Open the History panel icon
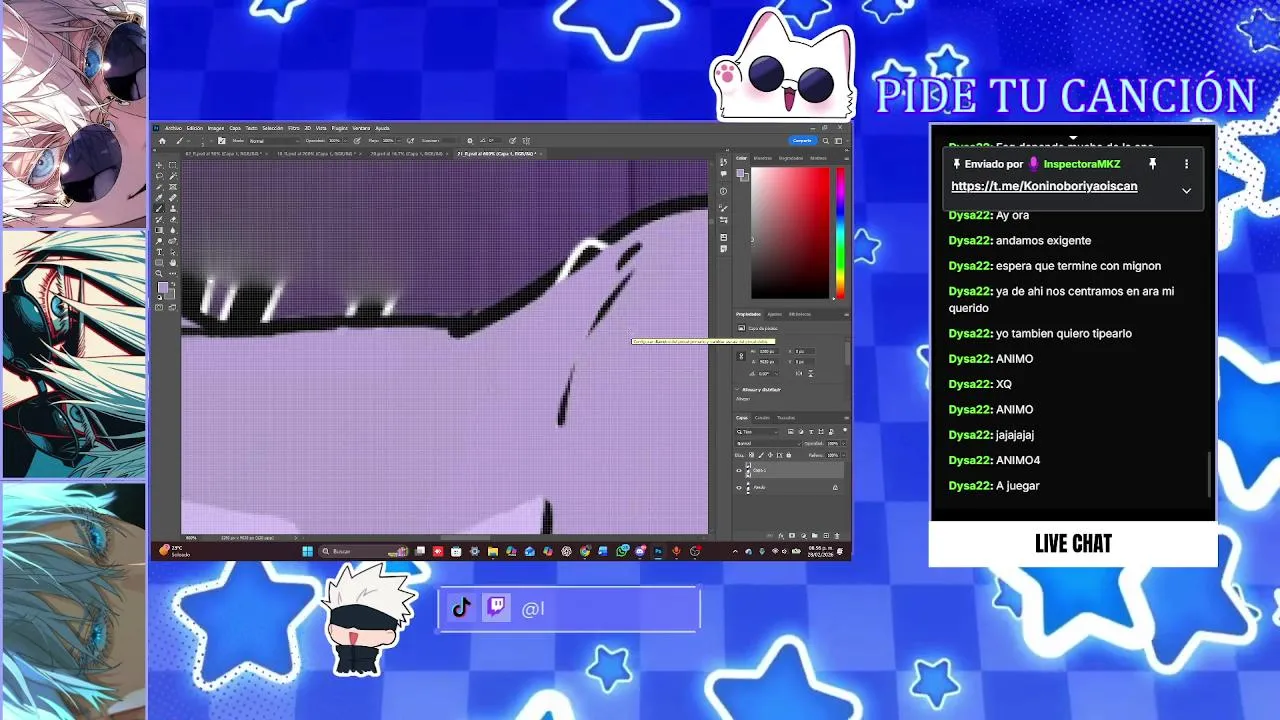 tap(723, 162)
